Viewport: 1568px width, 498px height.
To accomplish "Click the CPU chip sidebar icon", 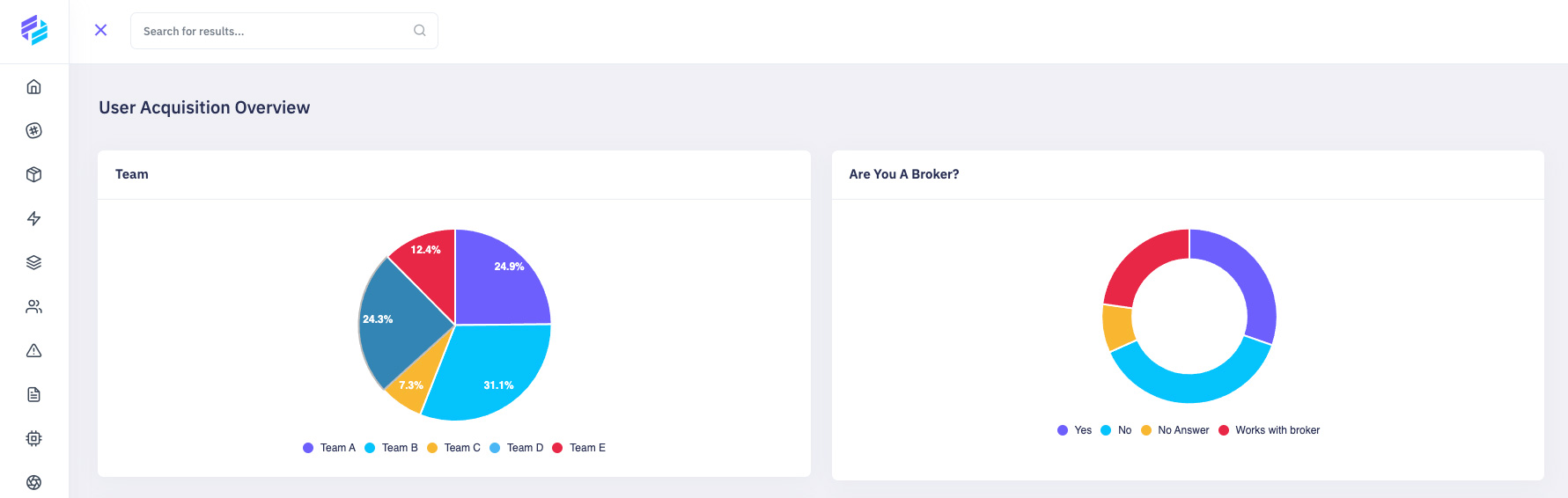I will 33,438.
